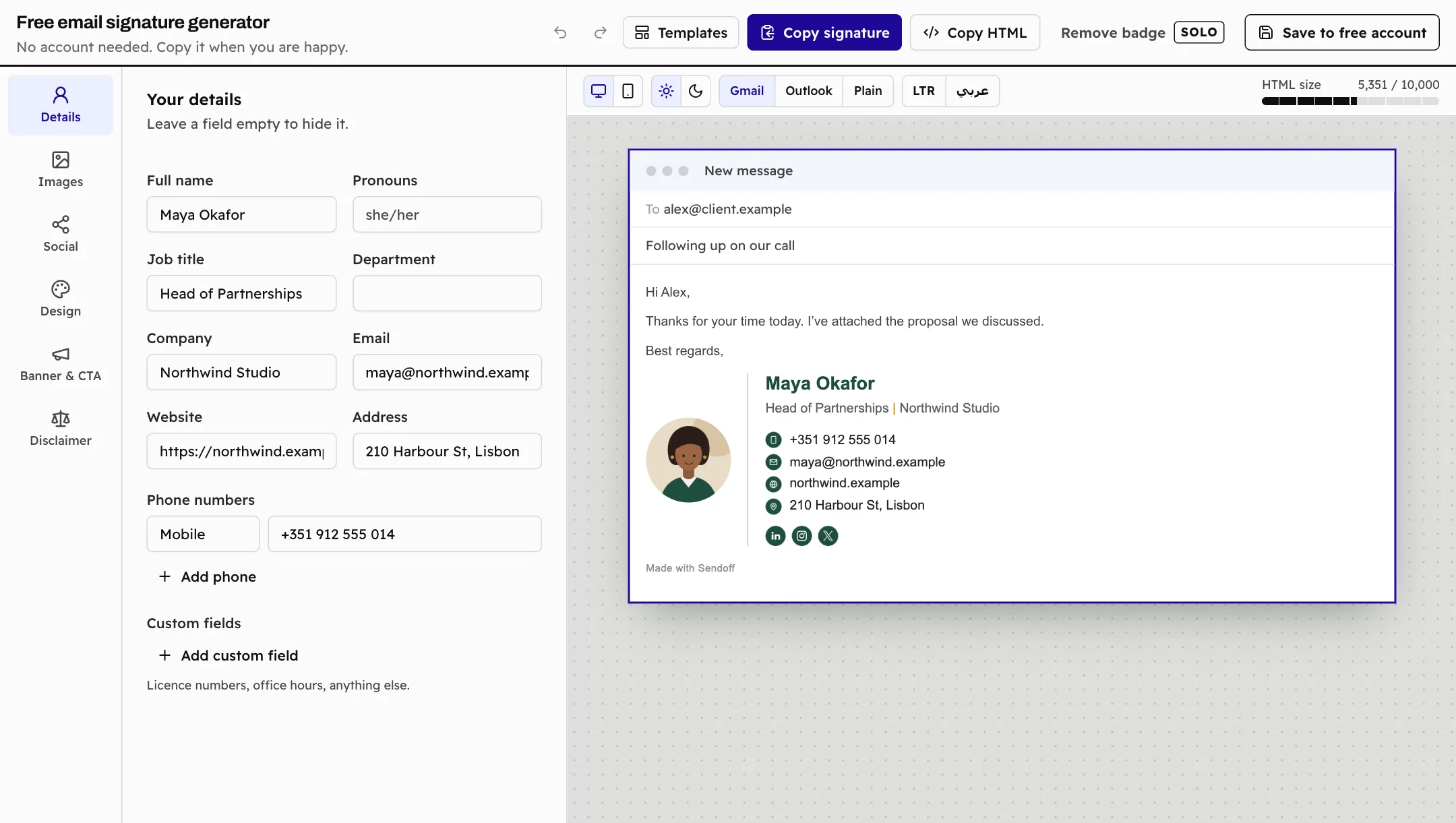Click the redo arrow icon
Viewport: 1456px width, 823px height.
[600, 32]
